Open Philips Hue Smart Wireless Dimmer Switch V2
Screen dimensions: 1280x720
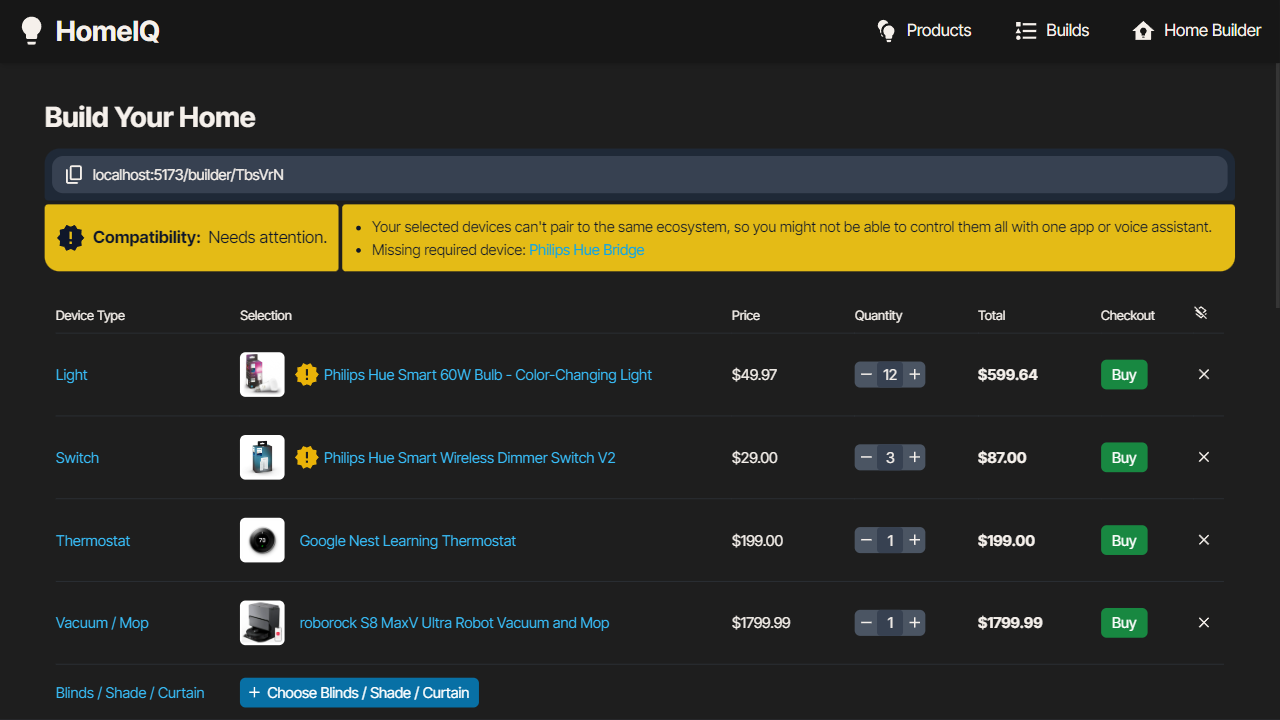click(x=470, y=458)
